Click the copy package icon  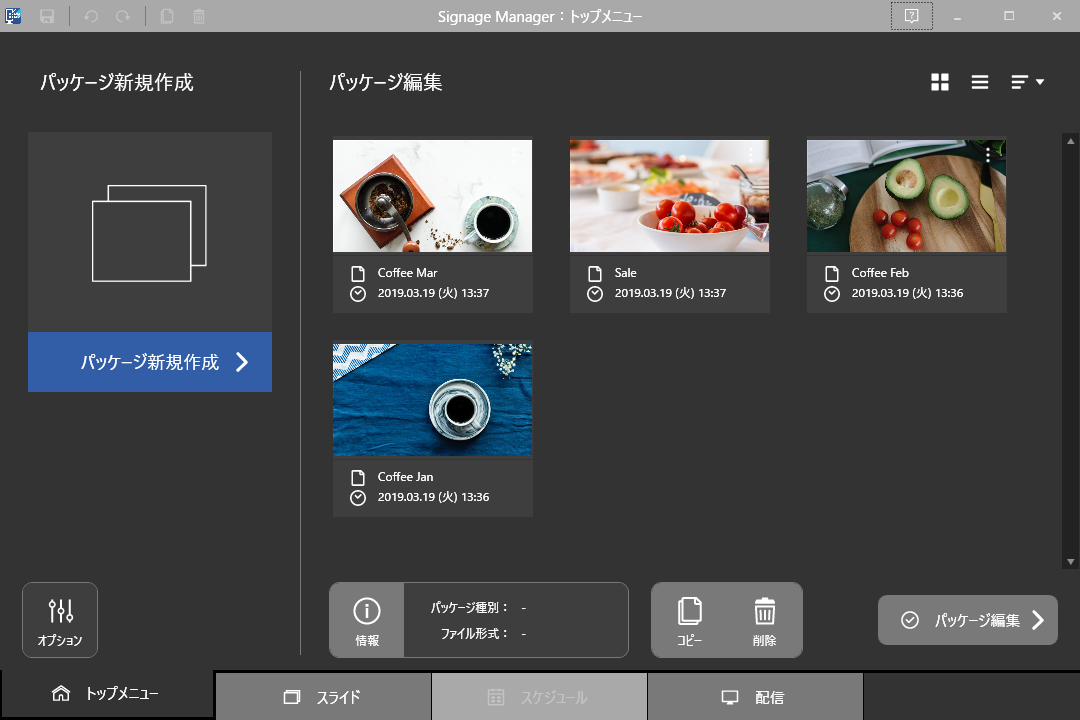coord(690,620)
